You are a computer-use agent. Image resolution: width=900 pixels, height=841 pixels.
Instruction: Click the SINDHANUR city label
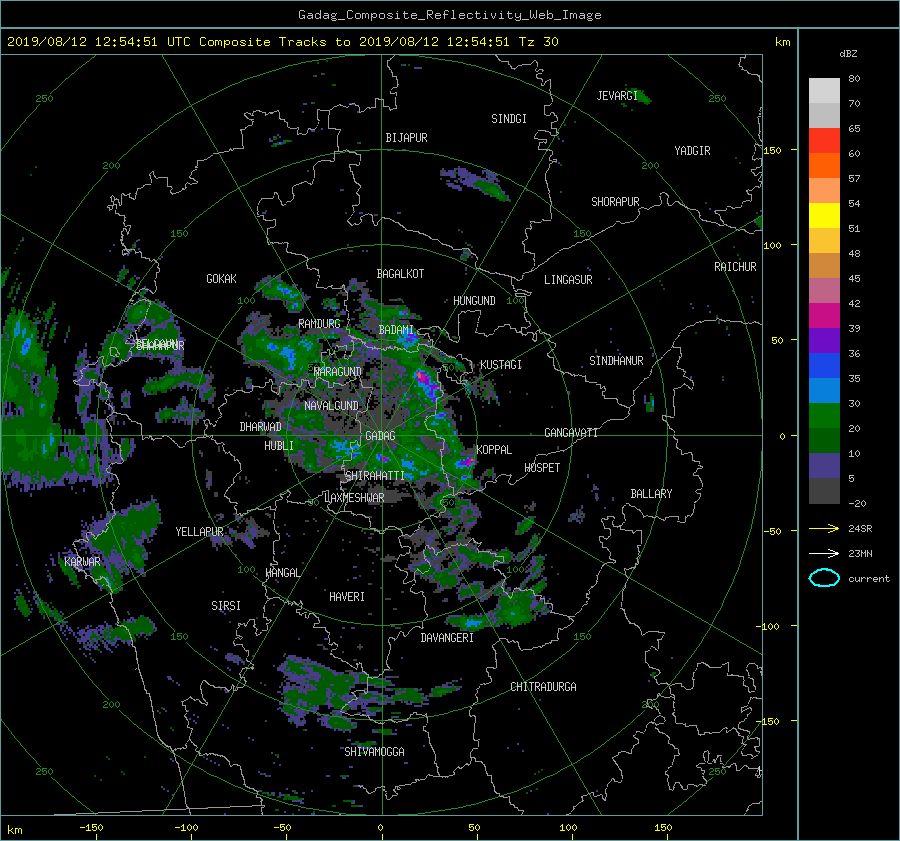pos(616,361)
